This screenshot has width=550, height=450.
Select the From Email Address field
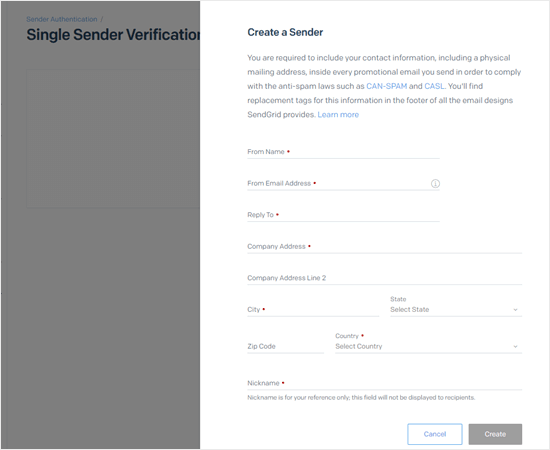point(343,183)
